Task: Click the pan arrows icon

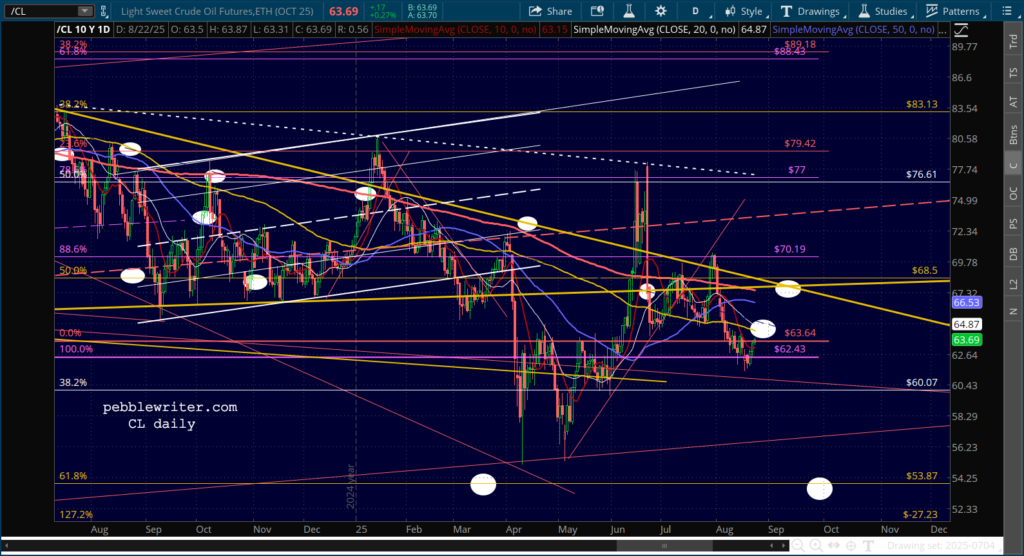Action: click(x=833, y=546)
